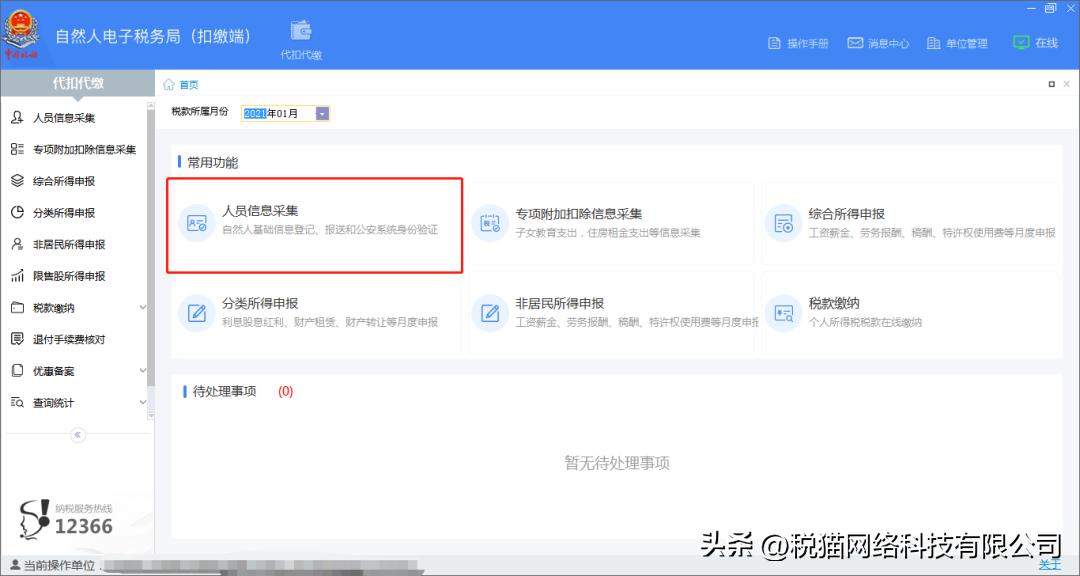This screenshot has width=1080, height=576.
Task: Select the 非居民所得申报 card icon
Action: point(490,313)
